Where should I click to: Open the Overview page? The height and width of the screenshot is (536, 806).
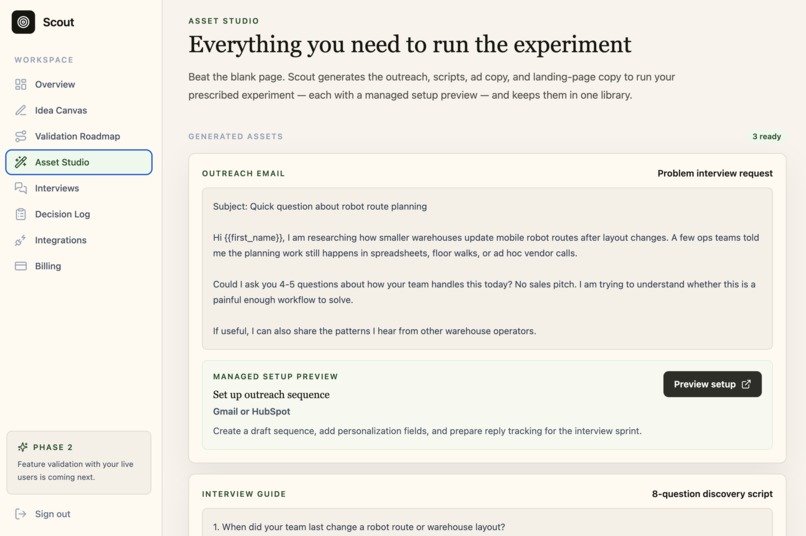coord(79,84)
